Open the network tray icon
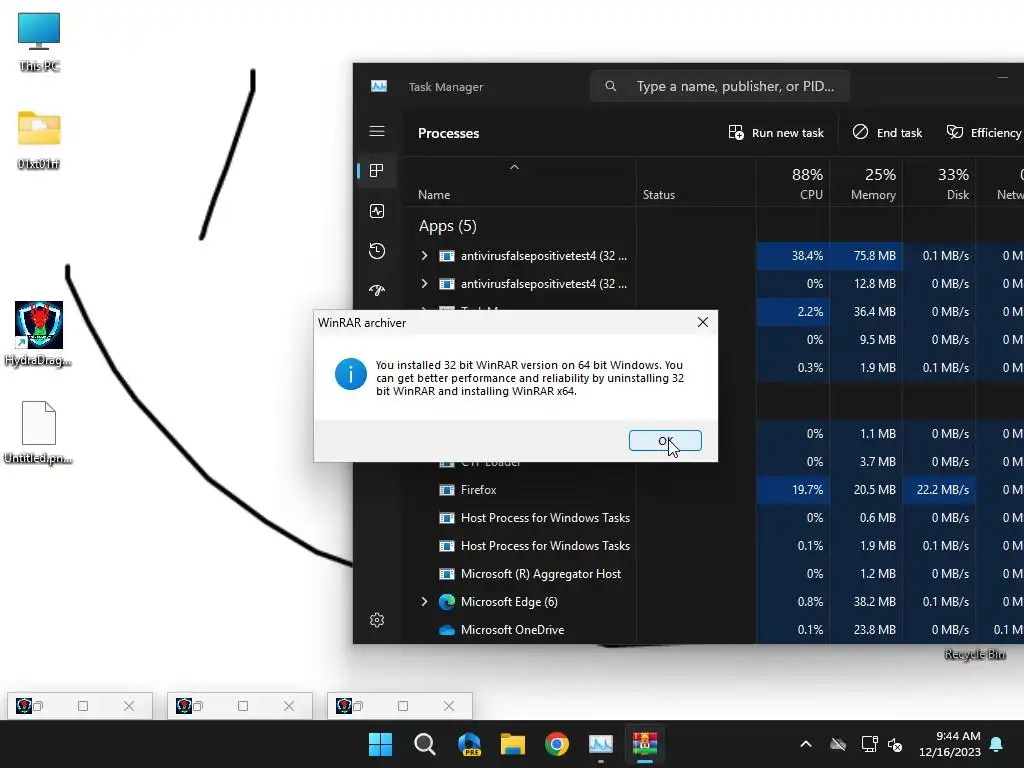Screen dimensions: 1024x768 869,744
